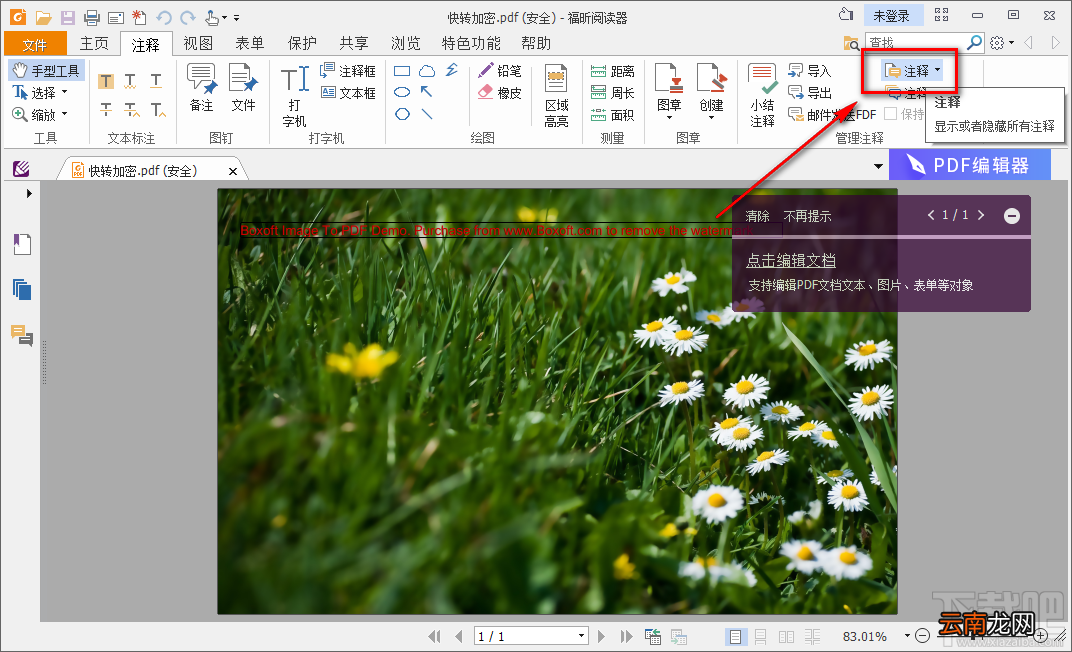Switch to the 视图 (View) tab
The width and height of the screenshot is (1072, 652).
(198, 44)
